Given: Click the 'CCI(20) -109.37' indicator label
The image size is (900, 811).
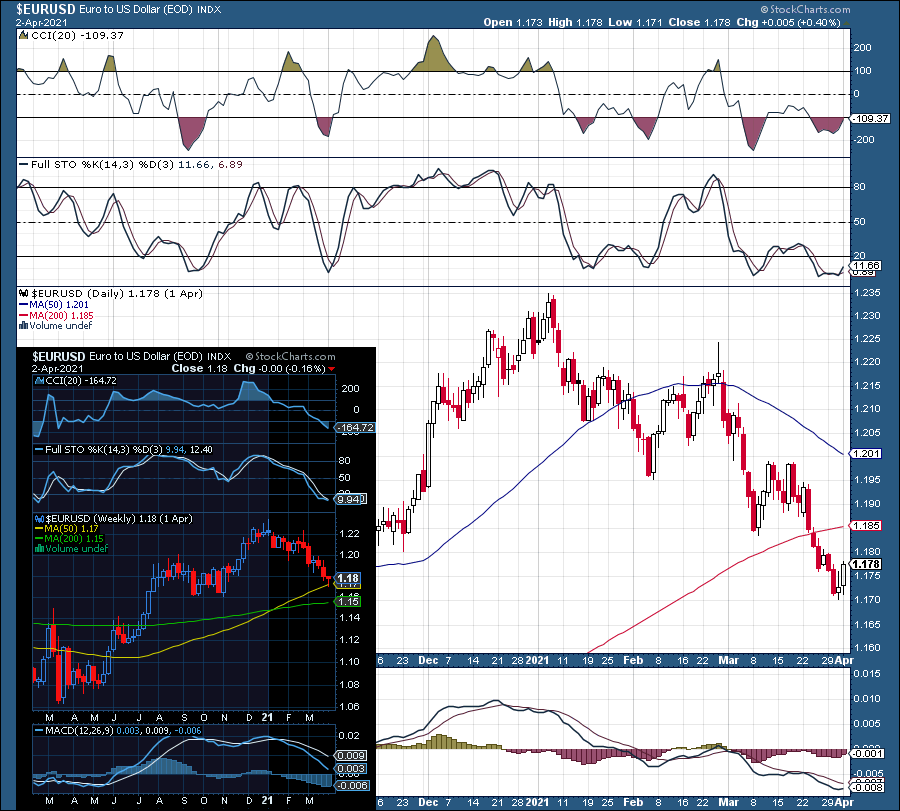Looking at the screenshot, I should point(77,36).
